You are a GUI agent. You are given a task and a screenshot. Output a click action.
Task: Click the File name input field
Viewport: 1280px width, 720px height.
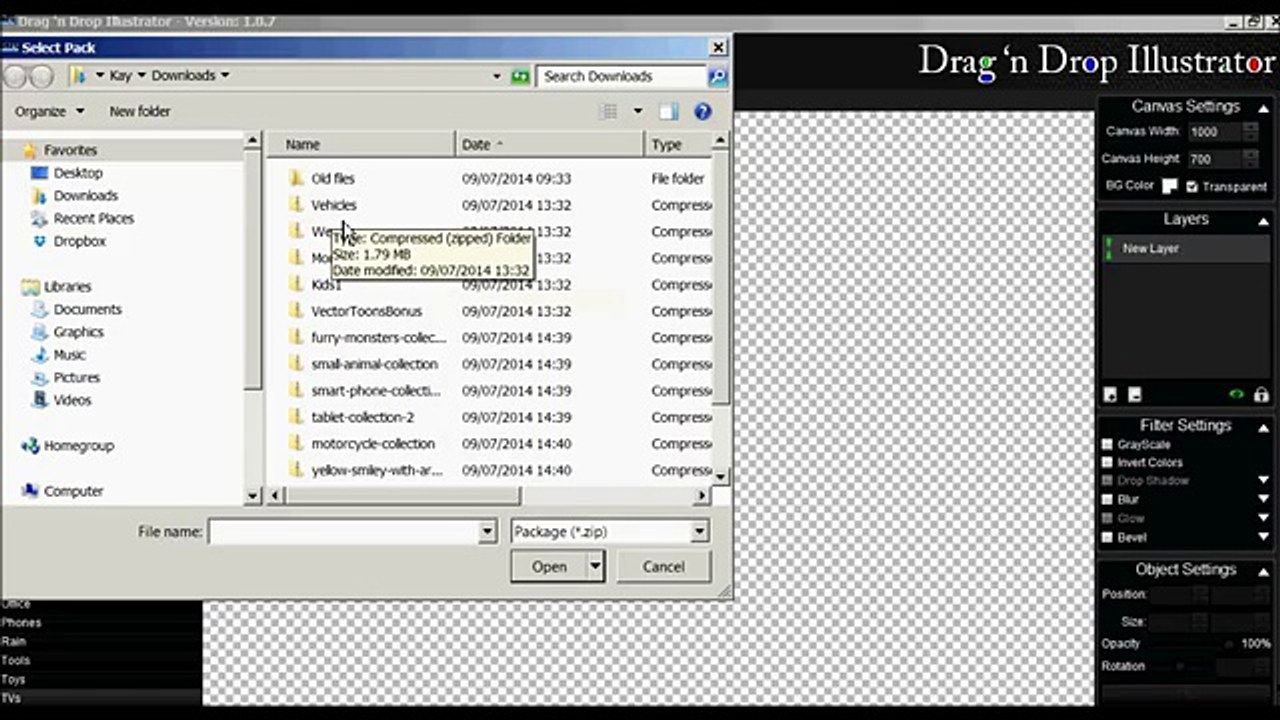(x=343, y=532)
